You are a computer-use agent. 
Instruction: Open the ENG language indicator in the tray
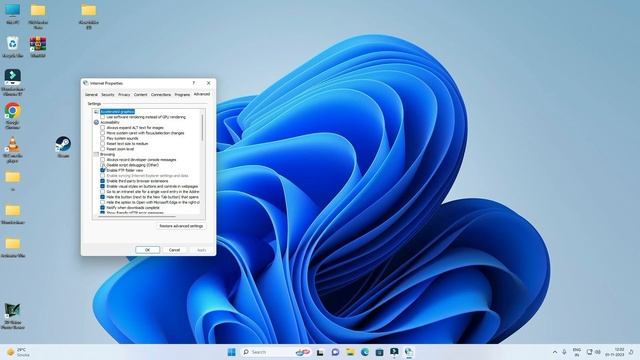pos(577,352)
